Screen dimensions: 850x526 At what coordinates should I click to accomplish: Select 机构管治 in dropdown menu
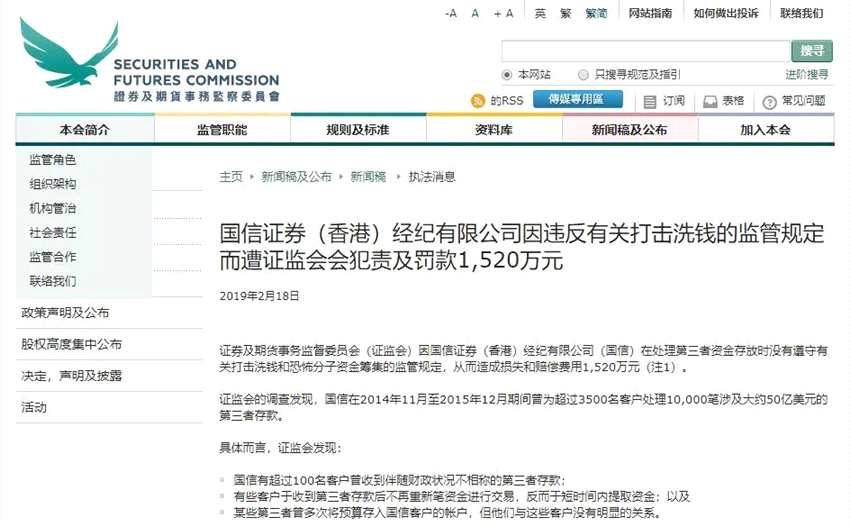coord(53,208)
